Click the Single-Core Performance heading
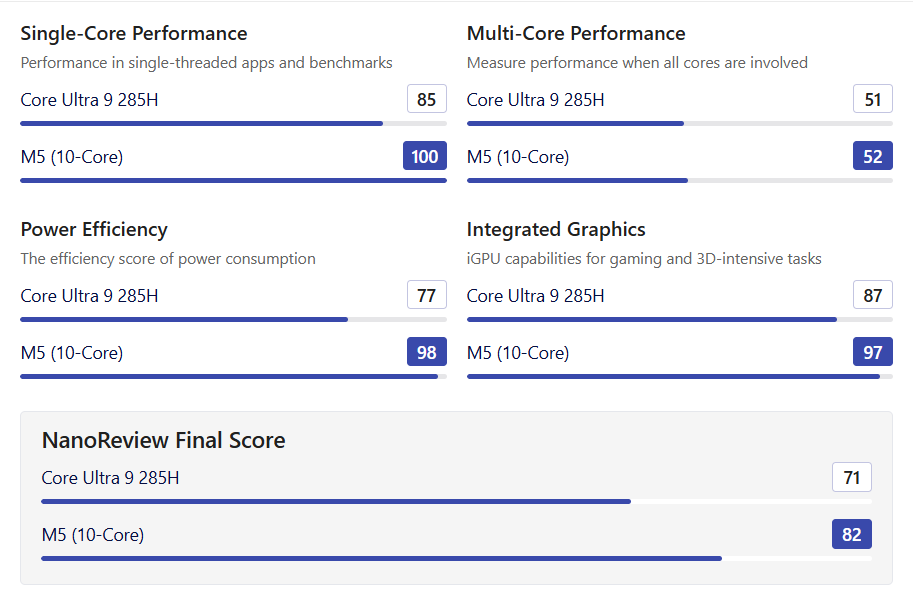The width and height of the screenshot is (913, 600). (x=134, y=34)
